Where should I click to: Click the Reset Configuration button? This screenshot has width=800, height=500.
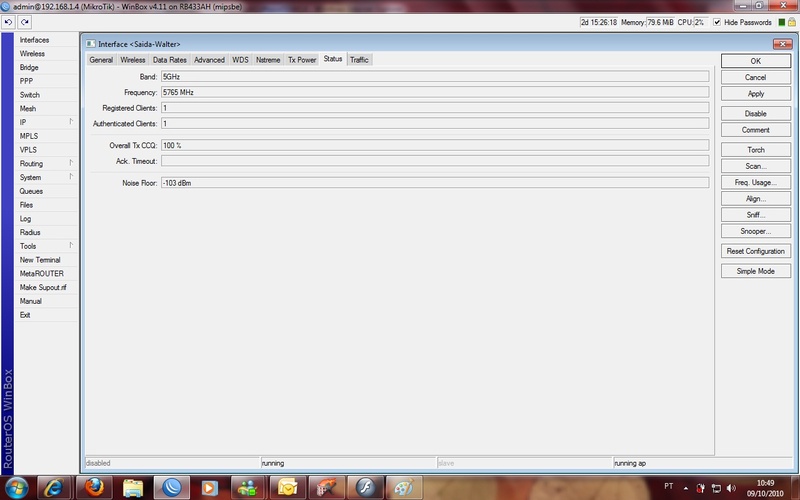click(x=756, y=252)
